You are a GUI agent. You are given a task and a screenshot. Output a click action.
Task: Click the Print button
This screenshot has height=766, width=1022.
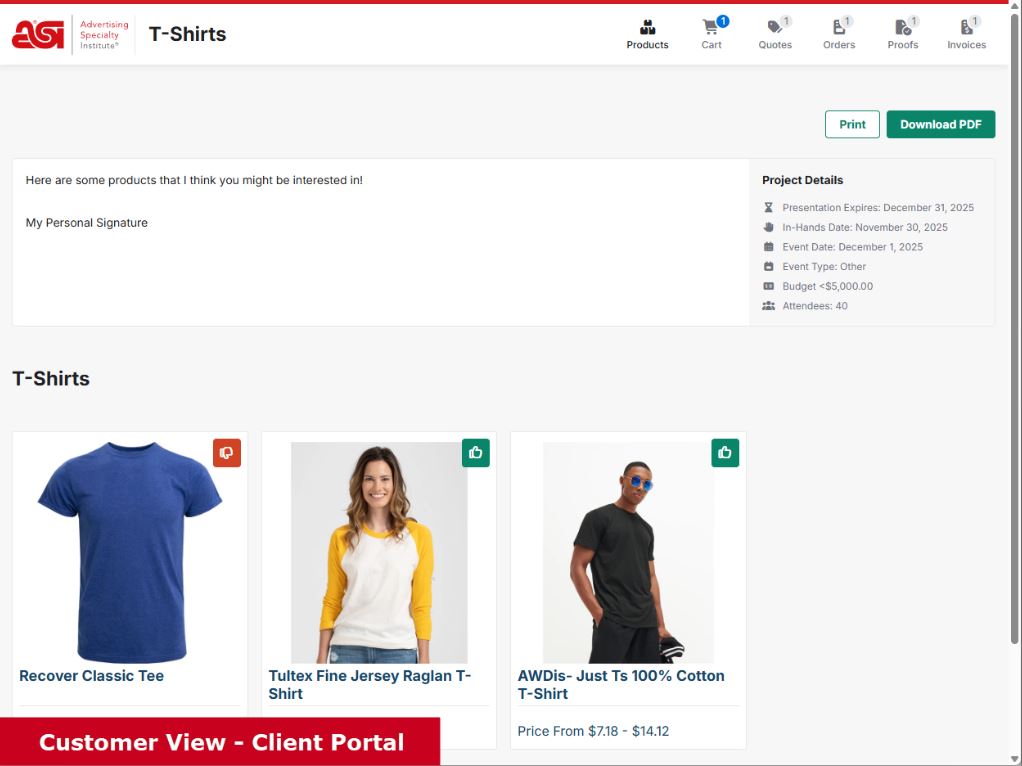[x=852, y=124]
